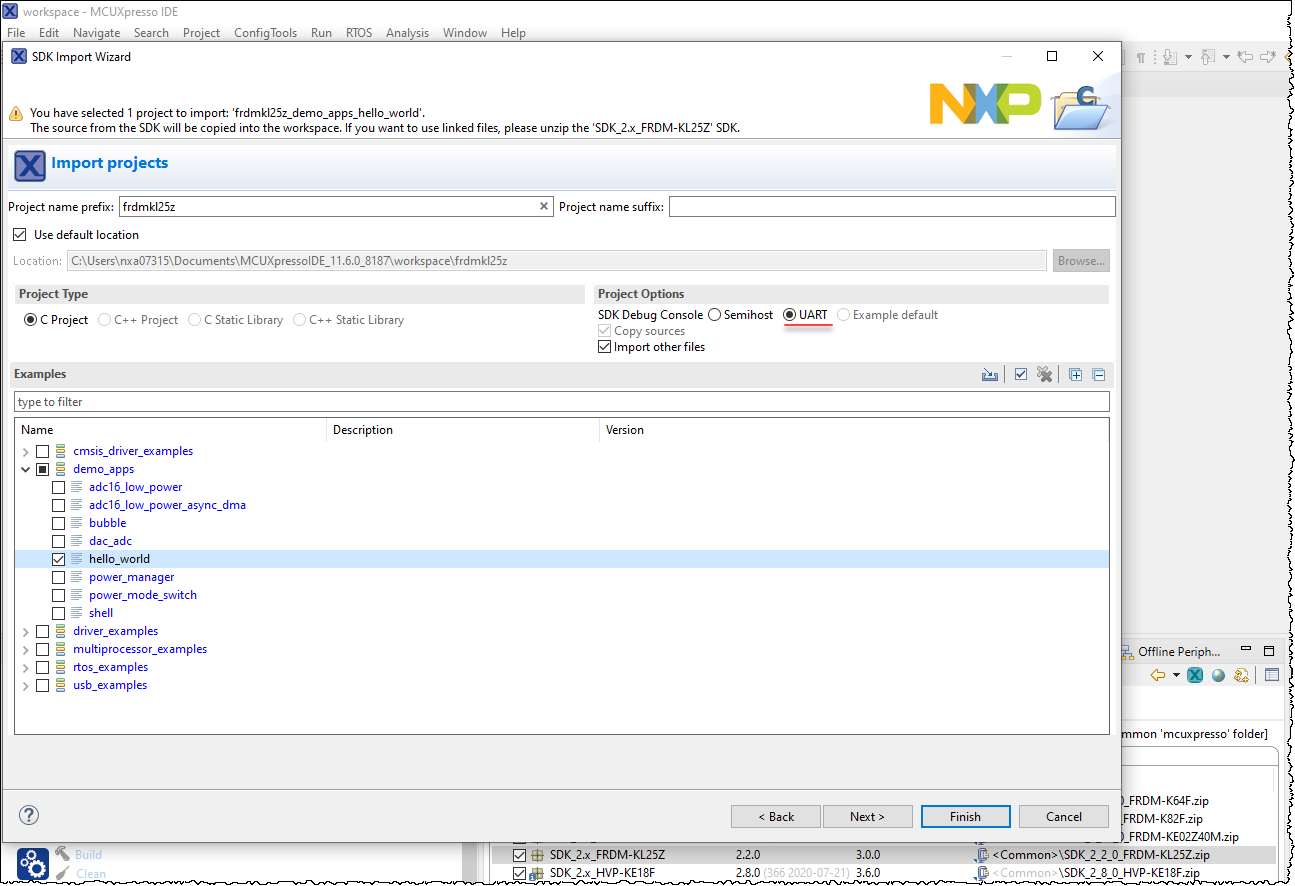Screen dimensions: 1295x886
Task: Click the yellow back arrow in Offline Peripherals panel
Action: [1157, 675]
